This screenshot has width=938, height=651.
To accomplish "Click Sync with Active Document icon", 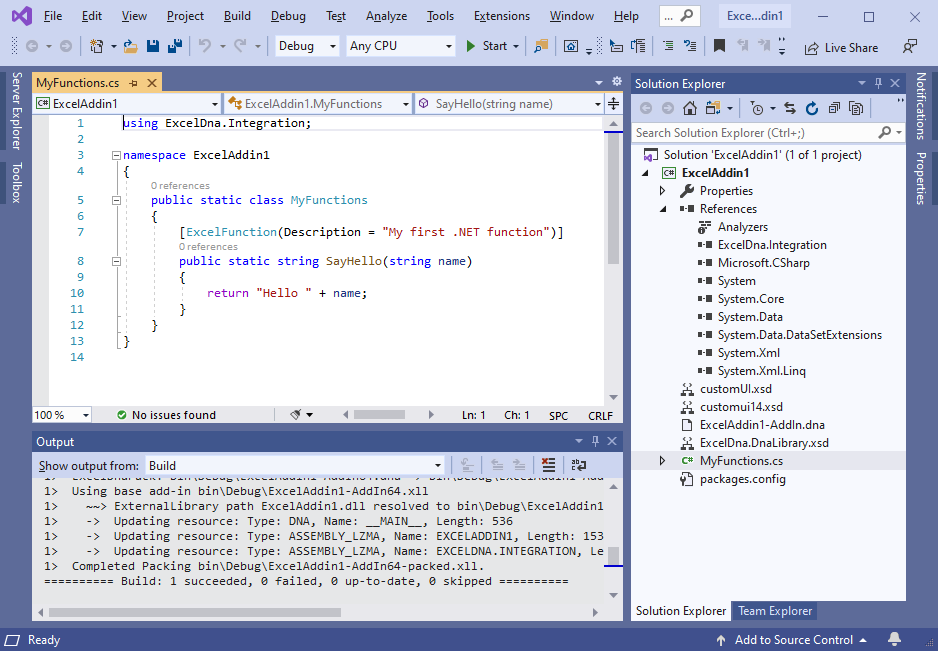I will click(x=790, y=108).
